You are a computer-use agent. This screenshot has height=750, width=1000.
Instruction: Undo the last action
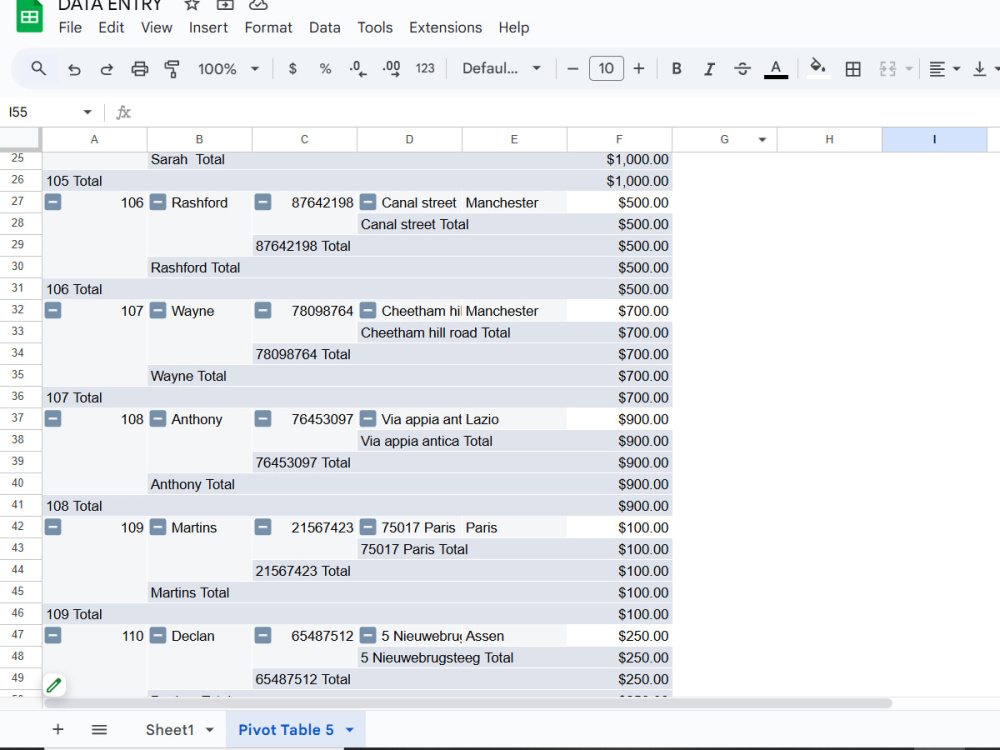pyautogui.click(x=74, y=69)
